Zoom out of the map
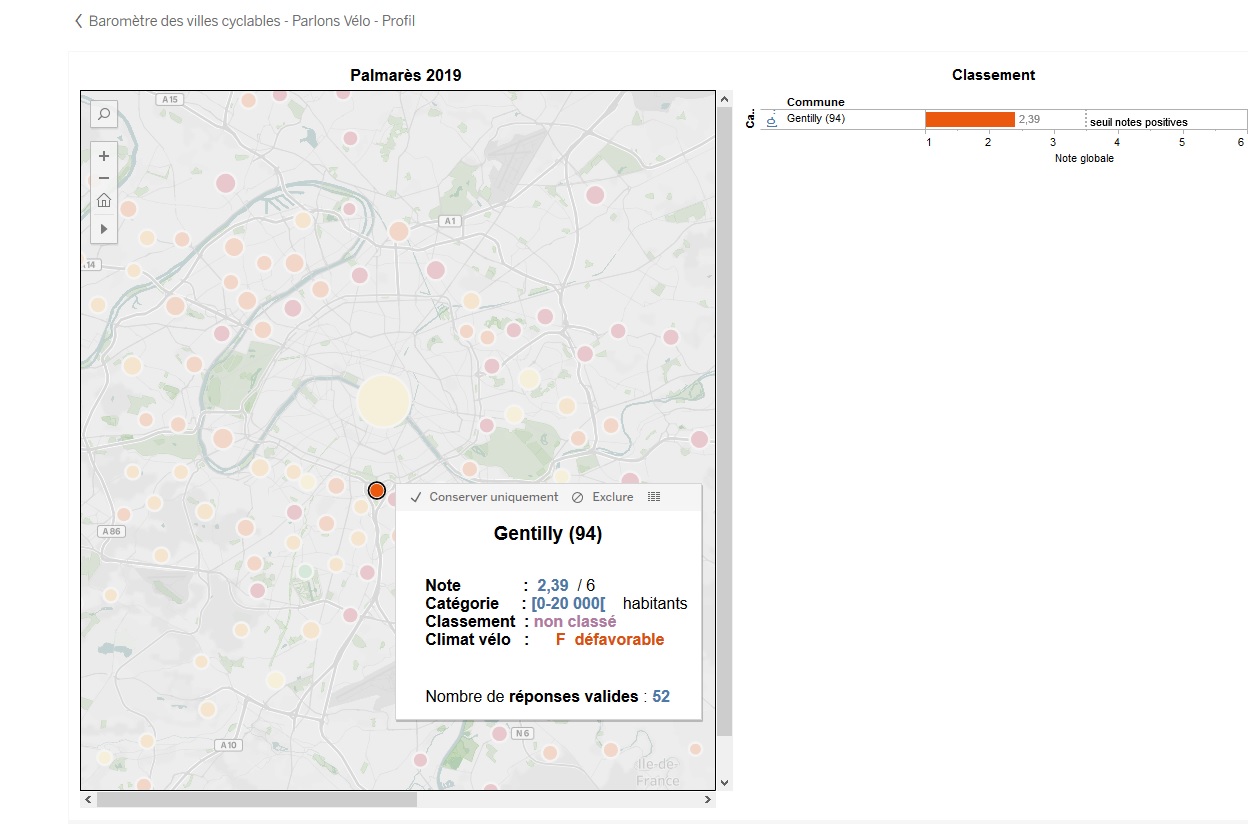The width and height of the screenshot is (1248, 824). (x=104, y=178)
